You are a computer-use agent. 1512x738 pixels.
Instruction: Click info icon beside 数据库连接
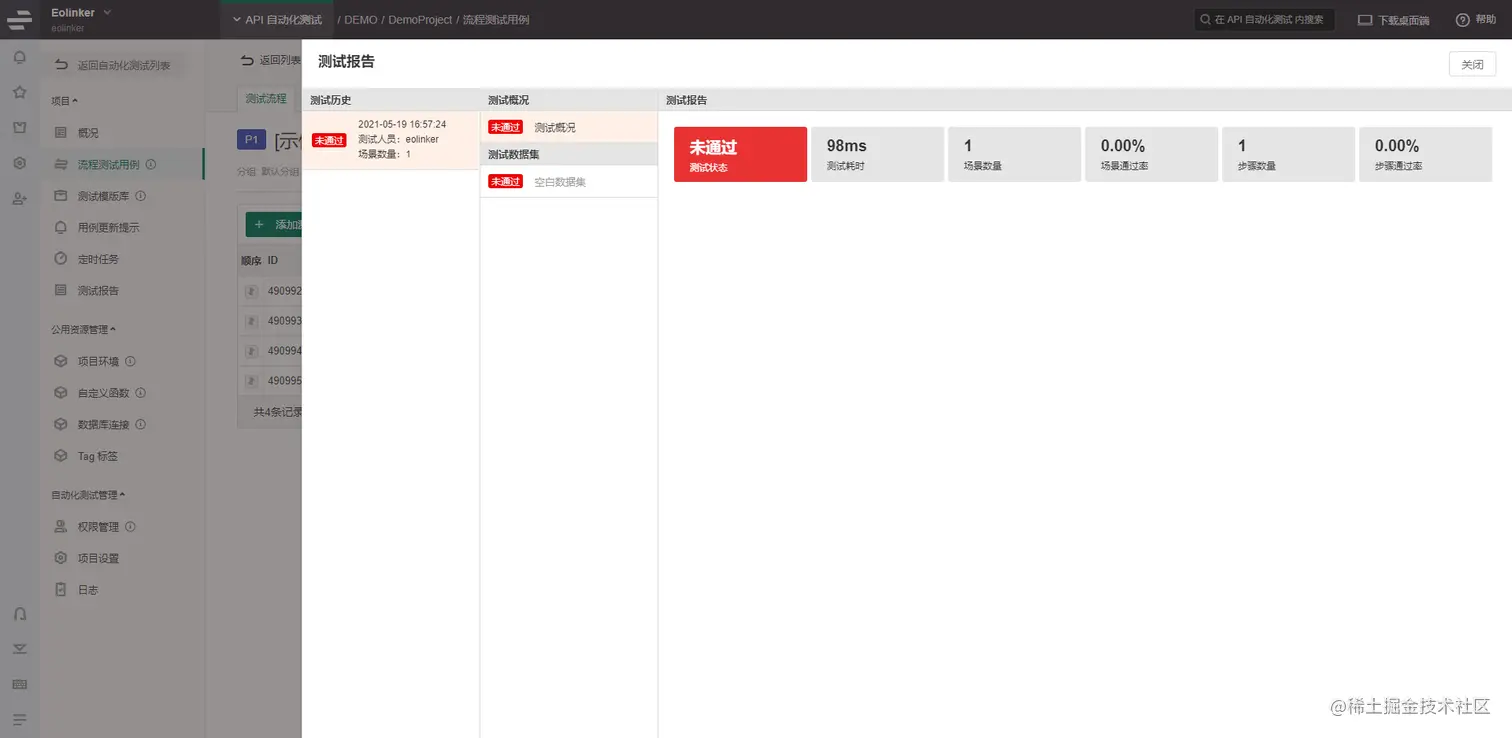140,424
